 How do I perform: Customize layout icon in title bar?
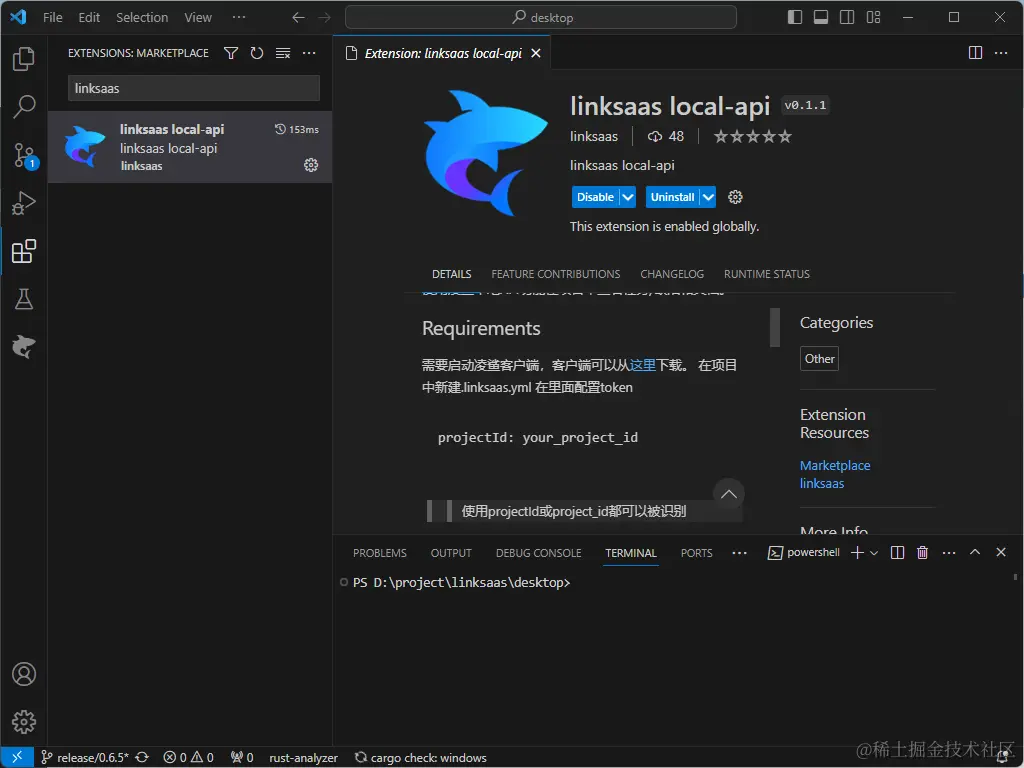pyautogui.click(x=873, y=18)
